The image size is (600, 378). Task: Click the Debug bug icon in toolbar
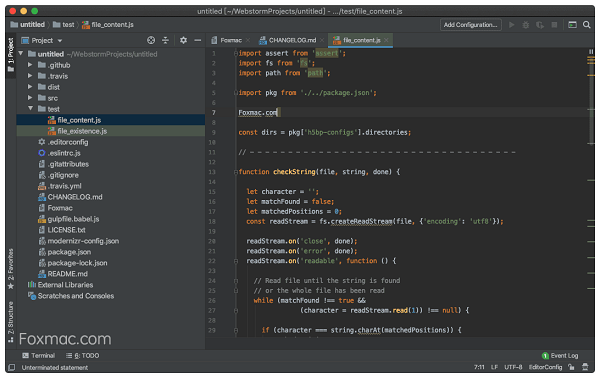click(x=526, y=25)
